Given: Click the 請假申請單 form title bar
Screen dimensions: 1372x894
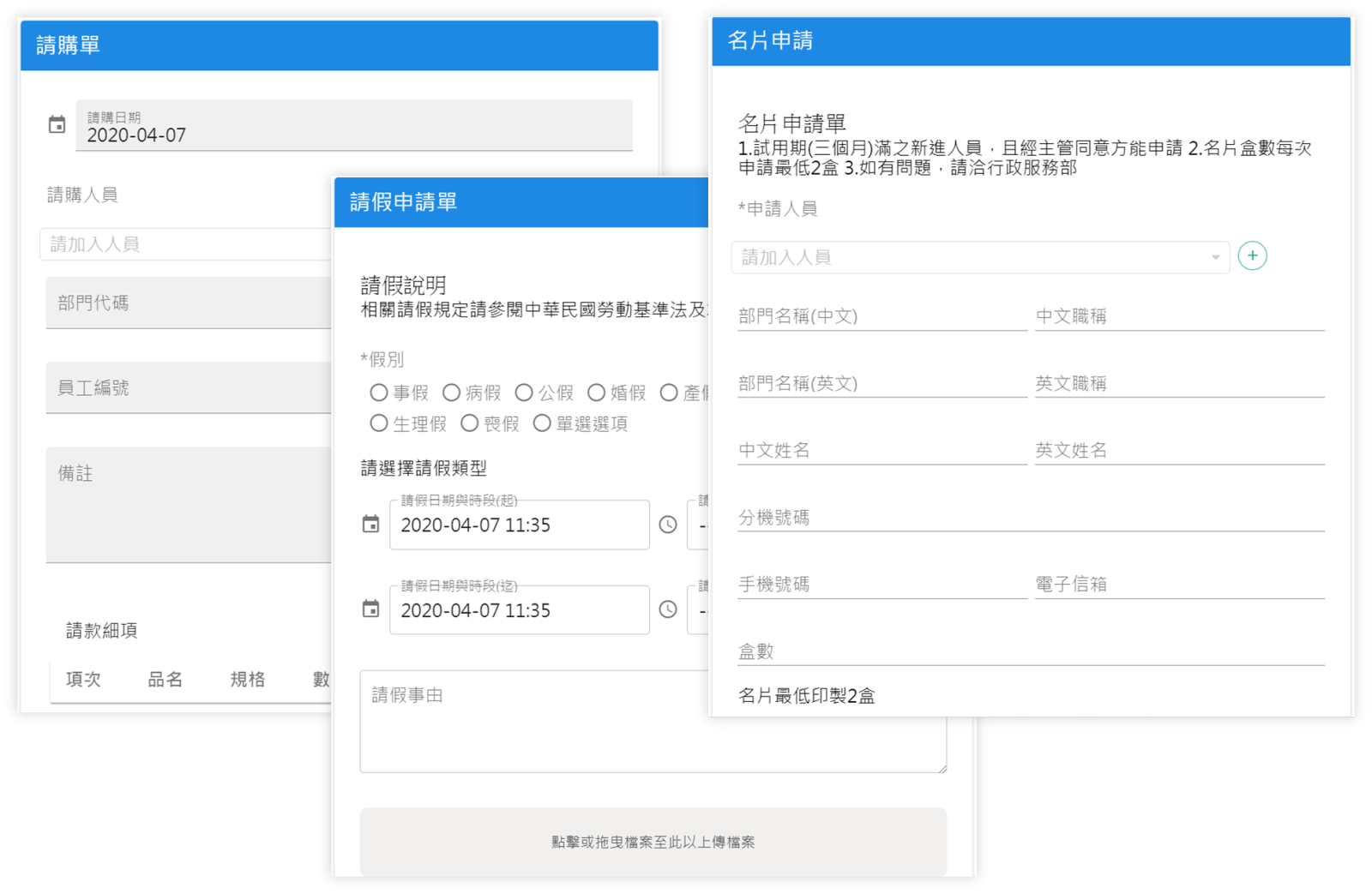Looking at the screenshot, I should (521, 202).
